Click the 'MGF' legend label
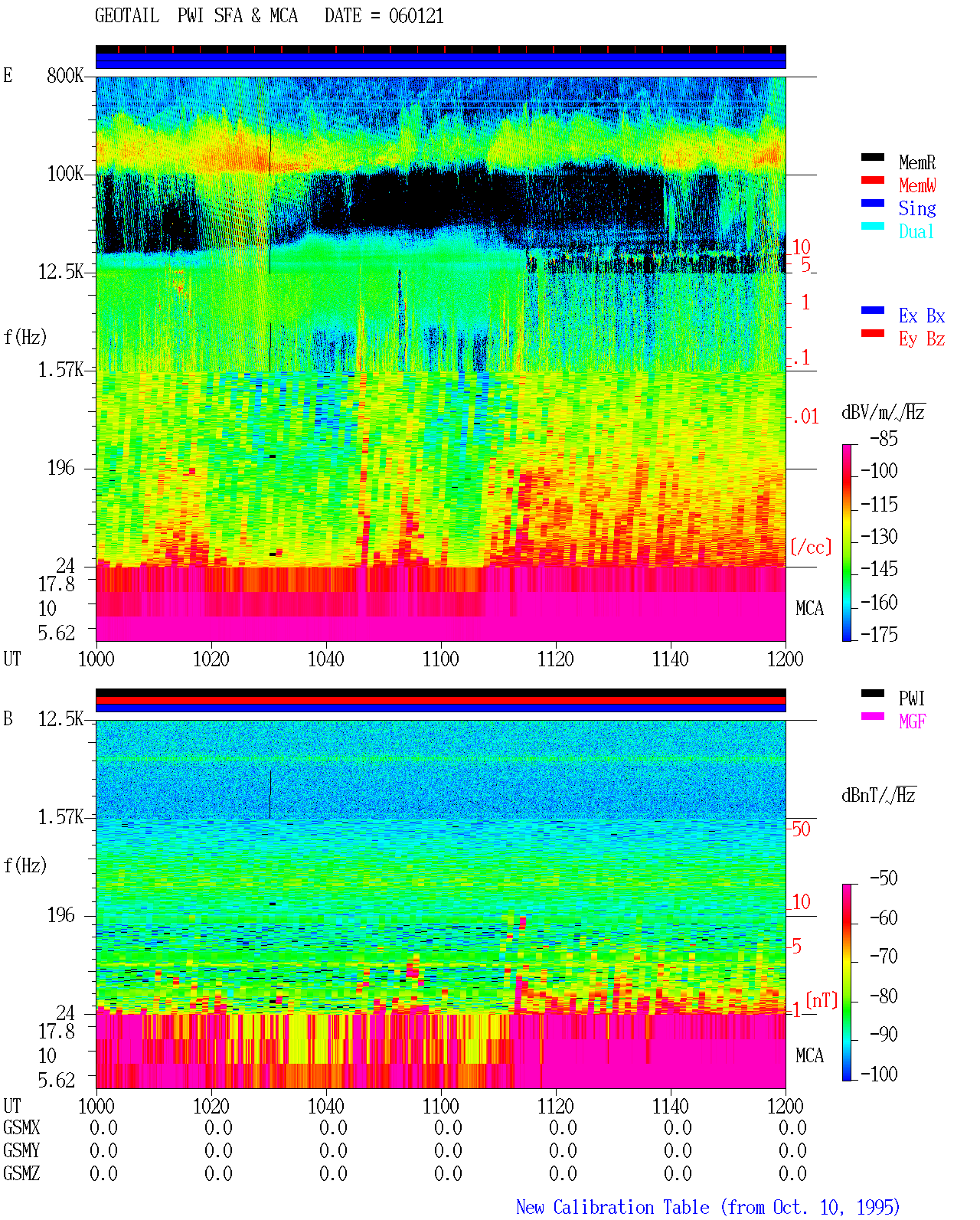Image resolution: width=980 pixels, height=1220 pixels. click(x=913, y=721)
